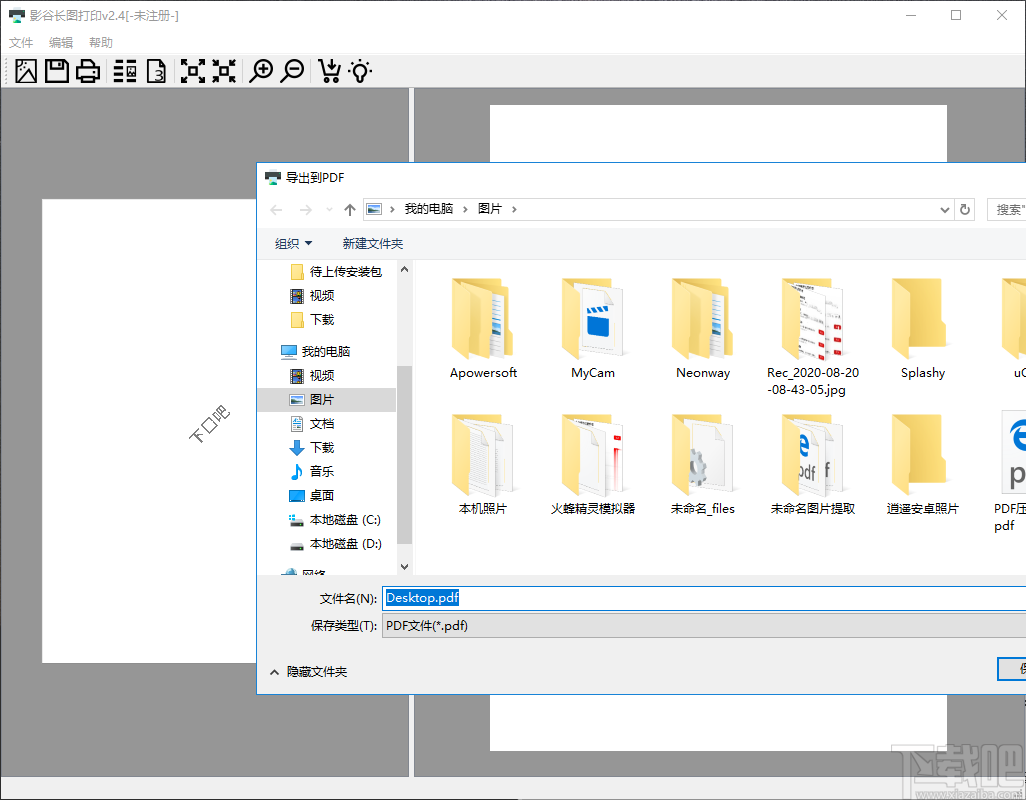The image size is (1026, 800).
Task: Click path chevron after 图片
Action: [514, 209]
